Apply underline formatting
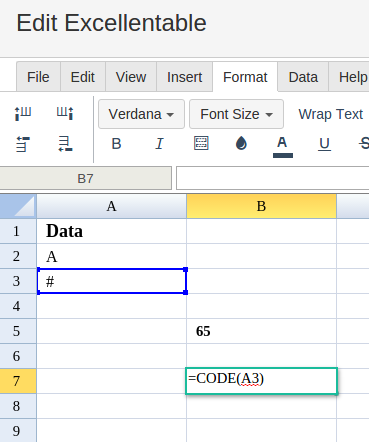Viewport: 369px width, 442px height. click(324, 144)
